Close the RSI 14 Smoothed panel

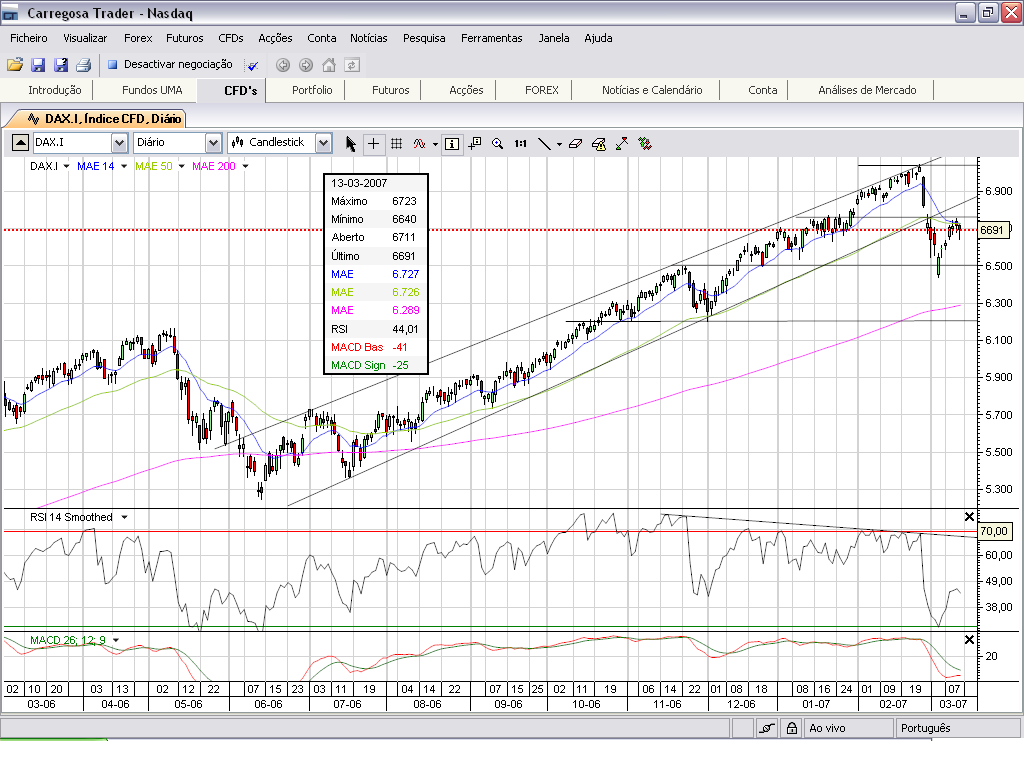[x=970, y=517]
